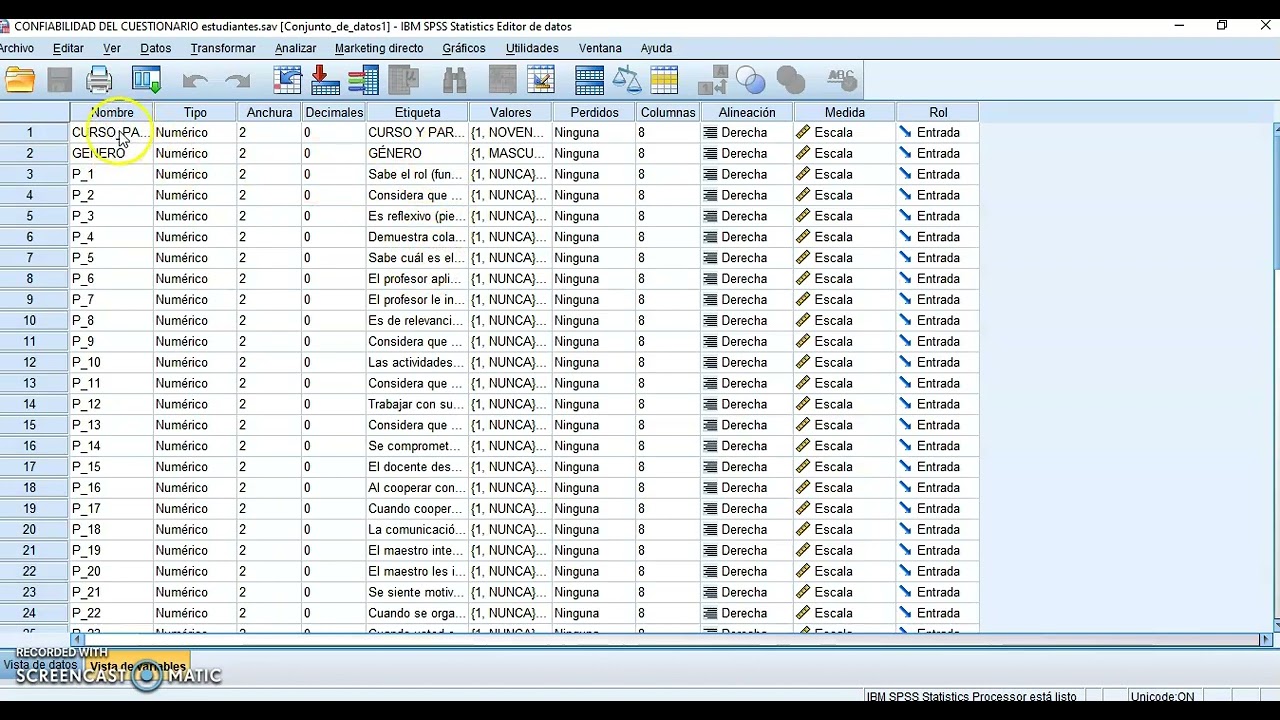Image resolution: width=1280 pixels, height=720 pixels.
Task: Select the Vista de variables tab
Action: click(x=137, y=666)
